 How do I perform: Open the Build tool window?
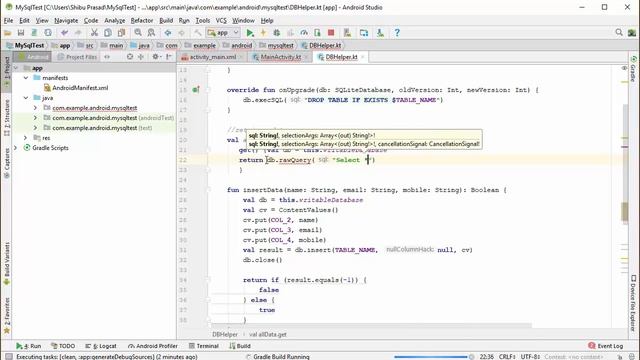click(x=240, y=346)
